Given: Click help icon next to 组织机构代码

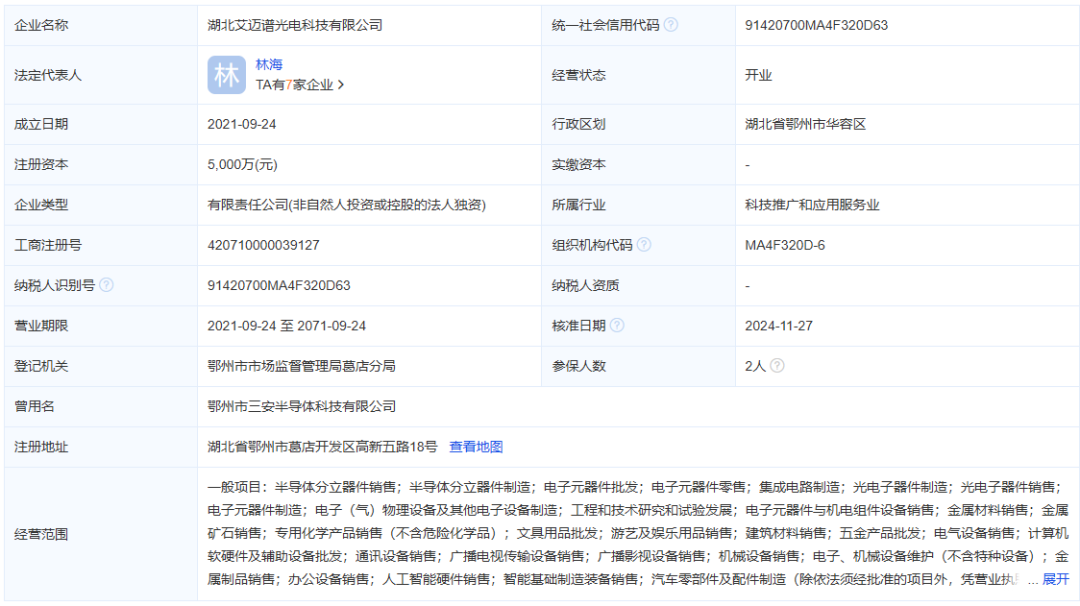Looking at the screenshot, I should click(x=644, y=245).
